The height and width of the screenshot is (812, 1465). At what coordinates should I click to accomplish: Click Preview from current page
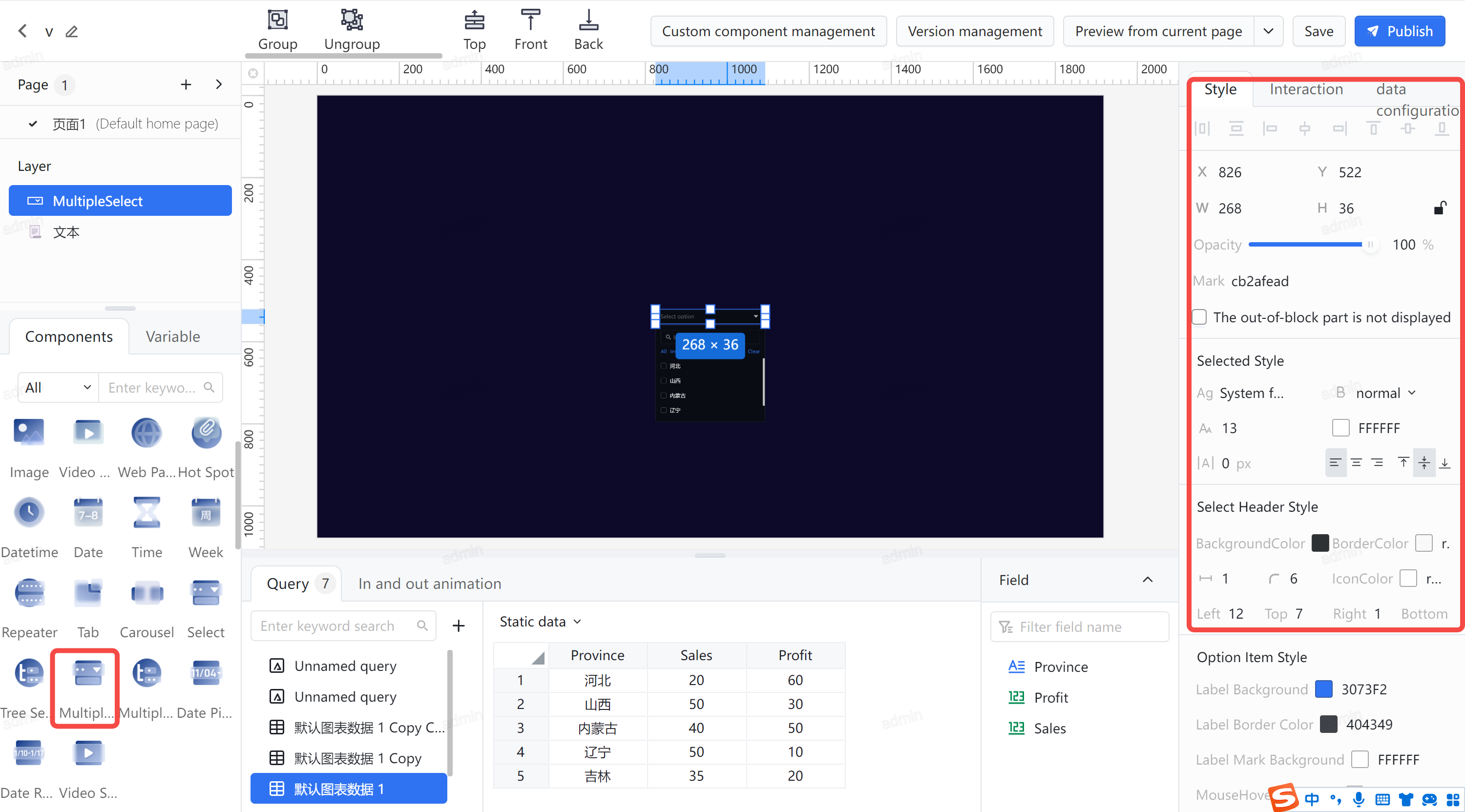coord(1158,31)
